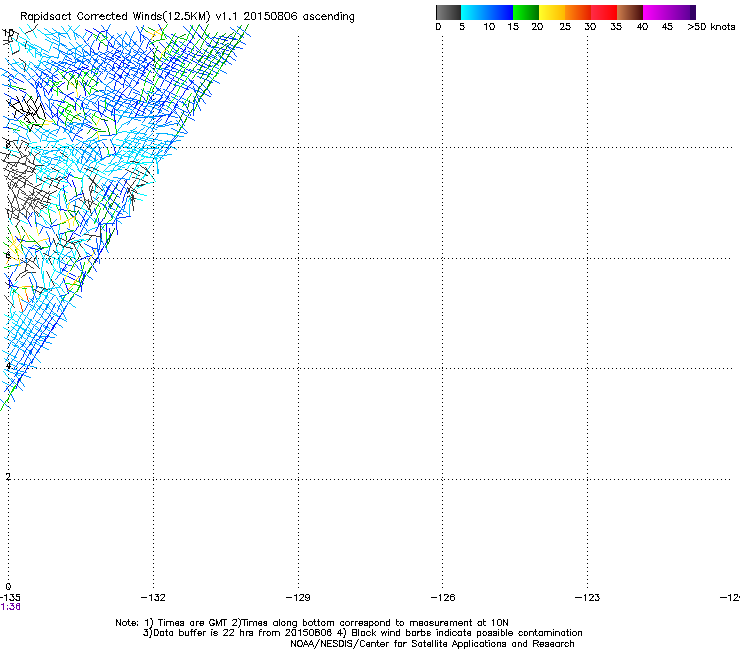The width and height of the screenshot is (740, 650).
Task: Select the magenta 40-45 knots color band
Action: pos(656,12)
